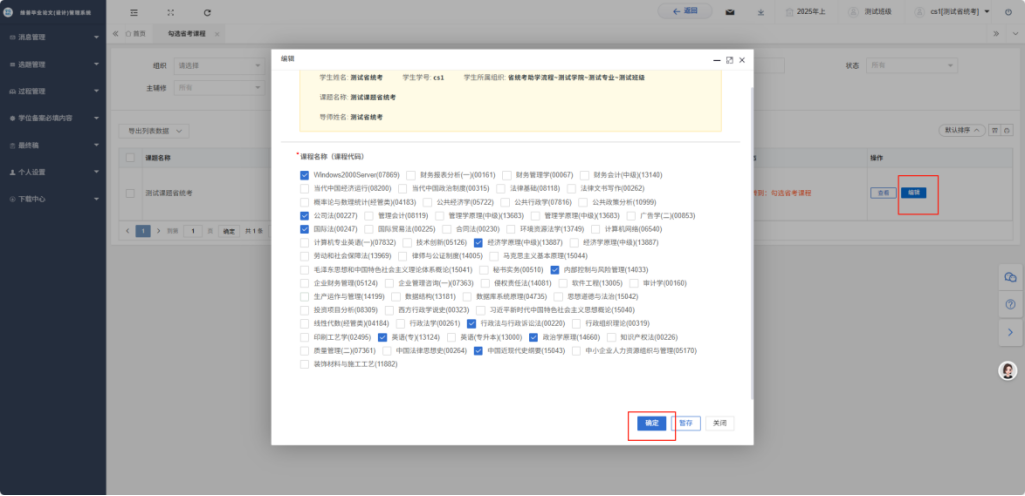
Task: Click the hamburger menu collapse icon
Action: pos(134,12)
